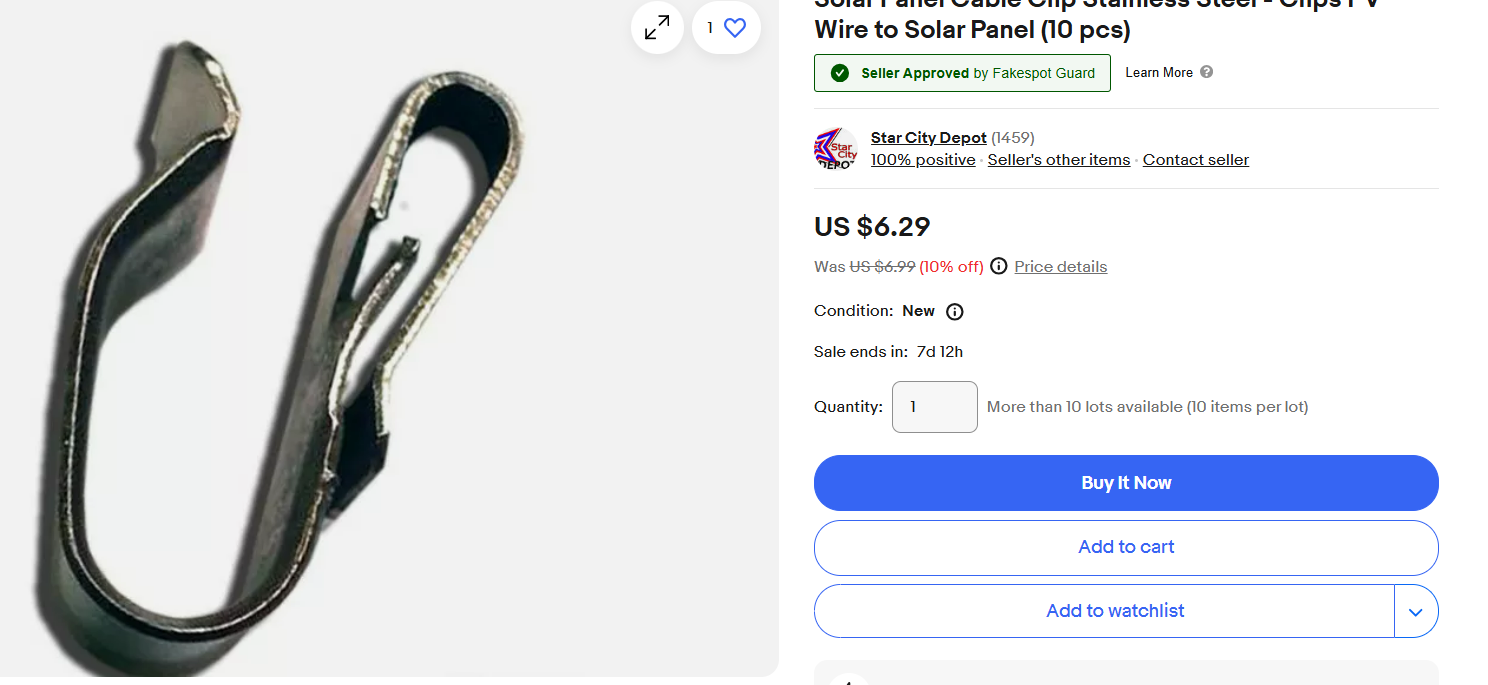Open the Price details link

coord(1060,267)
